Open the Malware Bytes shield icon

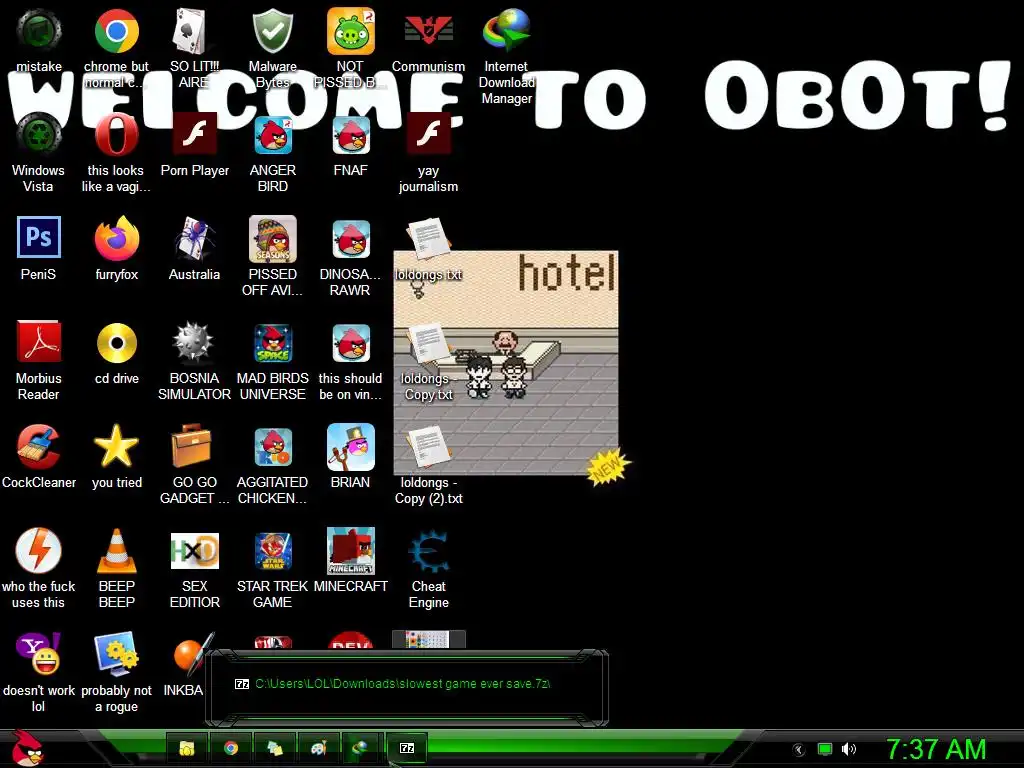tap(272, 31)
